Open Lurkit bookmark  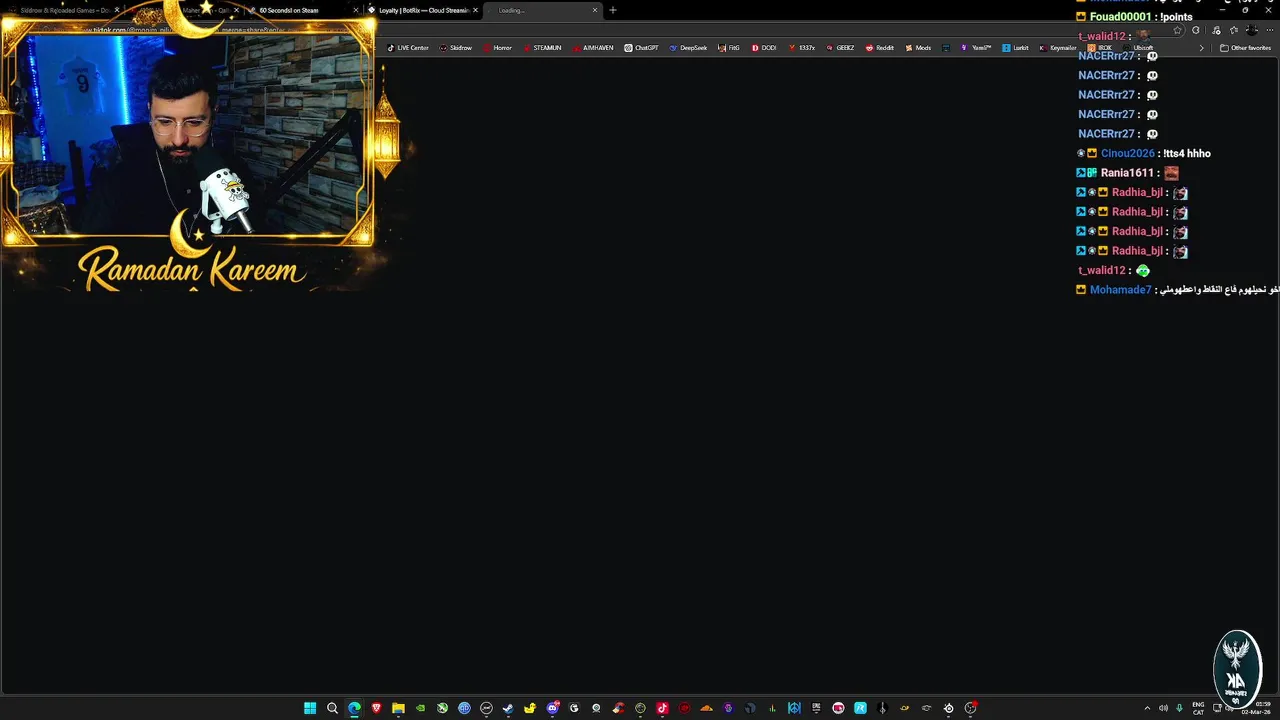coord(1015,48)
